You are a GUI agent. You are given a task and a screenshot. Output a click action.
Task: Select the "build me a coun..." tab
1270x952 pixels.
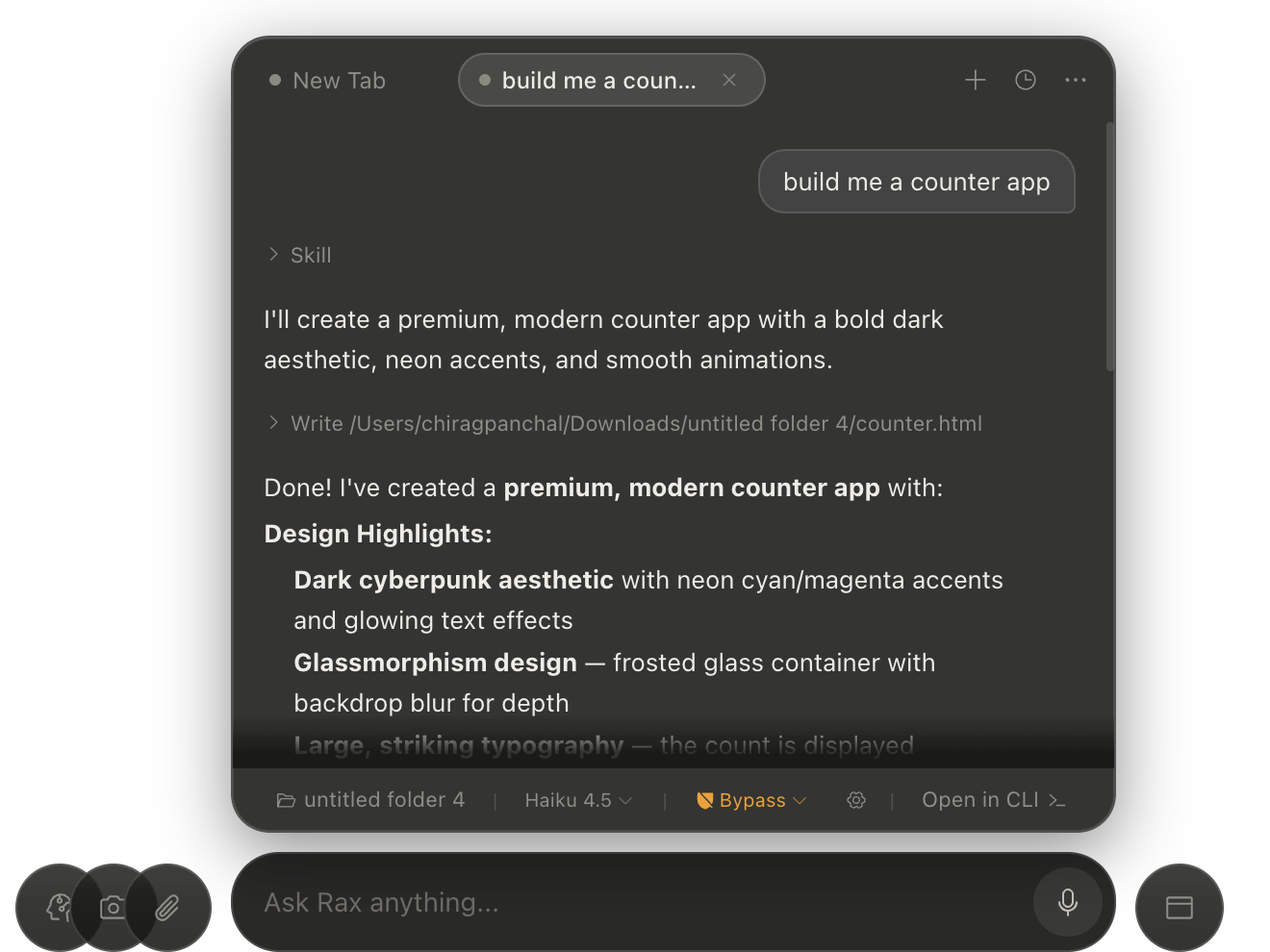point(598,81)
